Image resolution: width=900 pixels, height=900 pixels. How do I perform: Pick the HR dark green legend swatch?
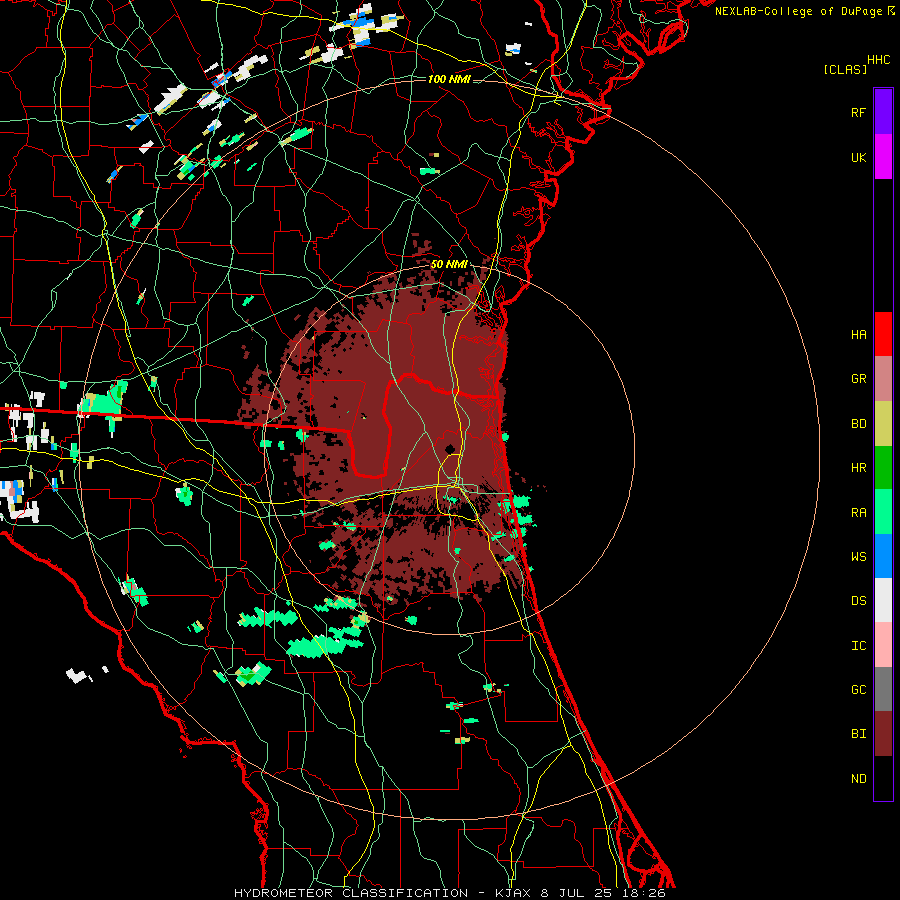coord(883,468)
